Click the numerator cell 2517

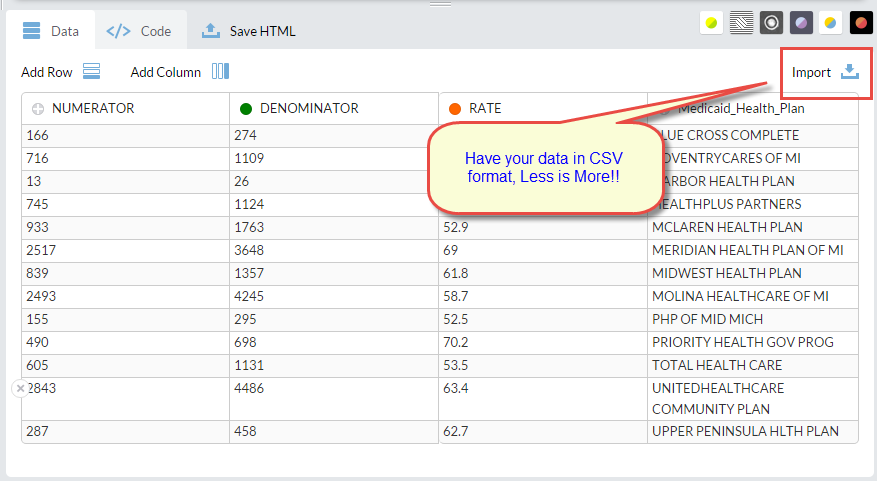126,251
